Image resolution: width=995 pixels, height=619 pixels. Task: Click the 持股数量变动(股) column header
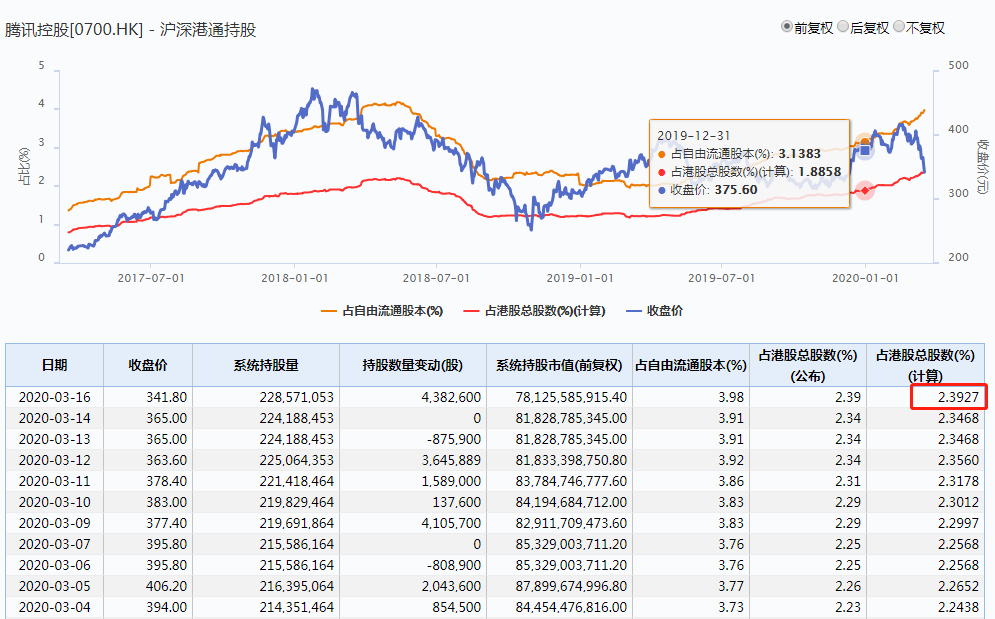[412, 365]
